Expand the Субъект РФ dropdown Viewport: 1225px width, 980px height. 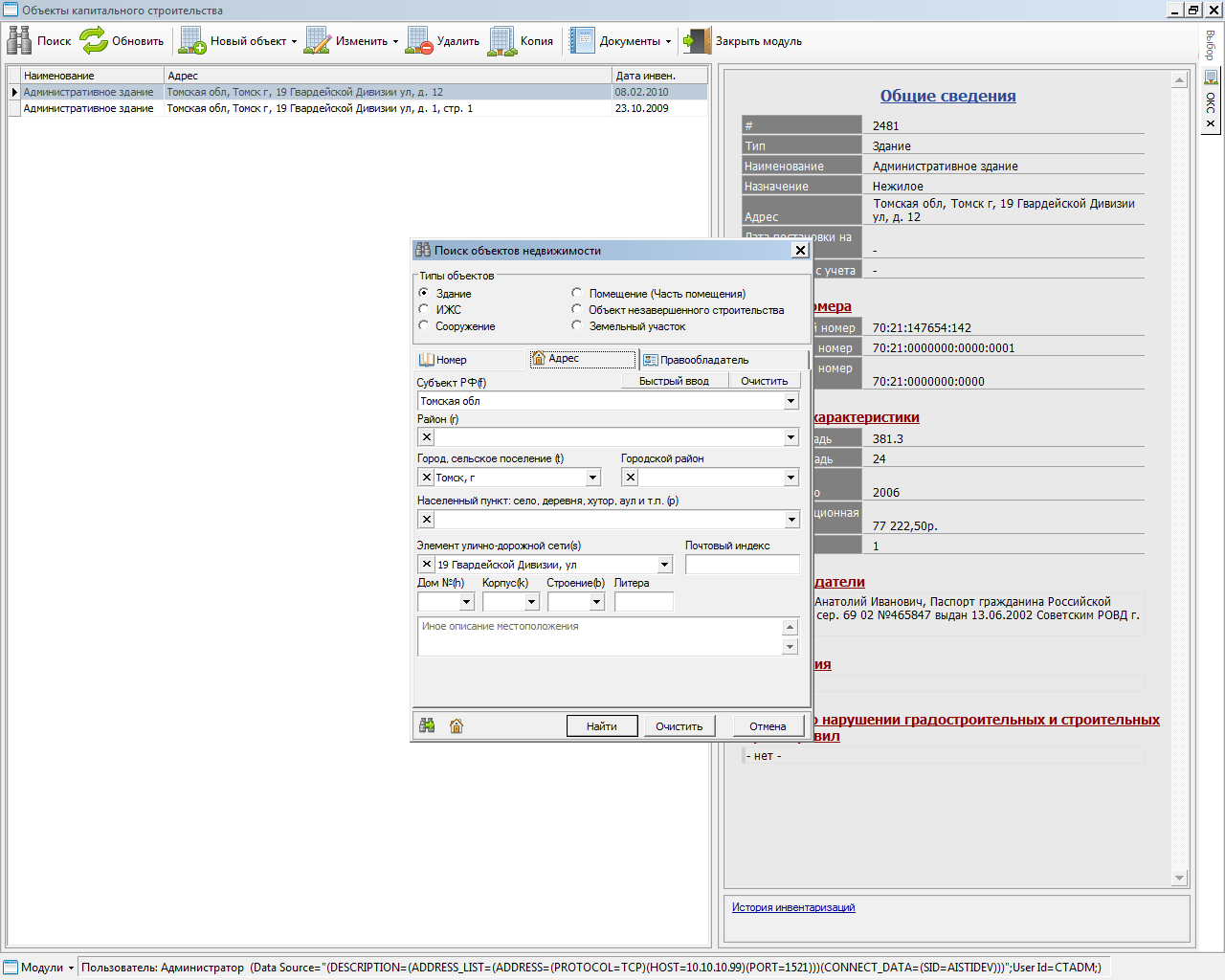[791, 401]
